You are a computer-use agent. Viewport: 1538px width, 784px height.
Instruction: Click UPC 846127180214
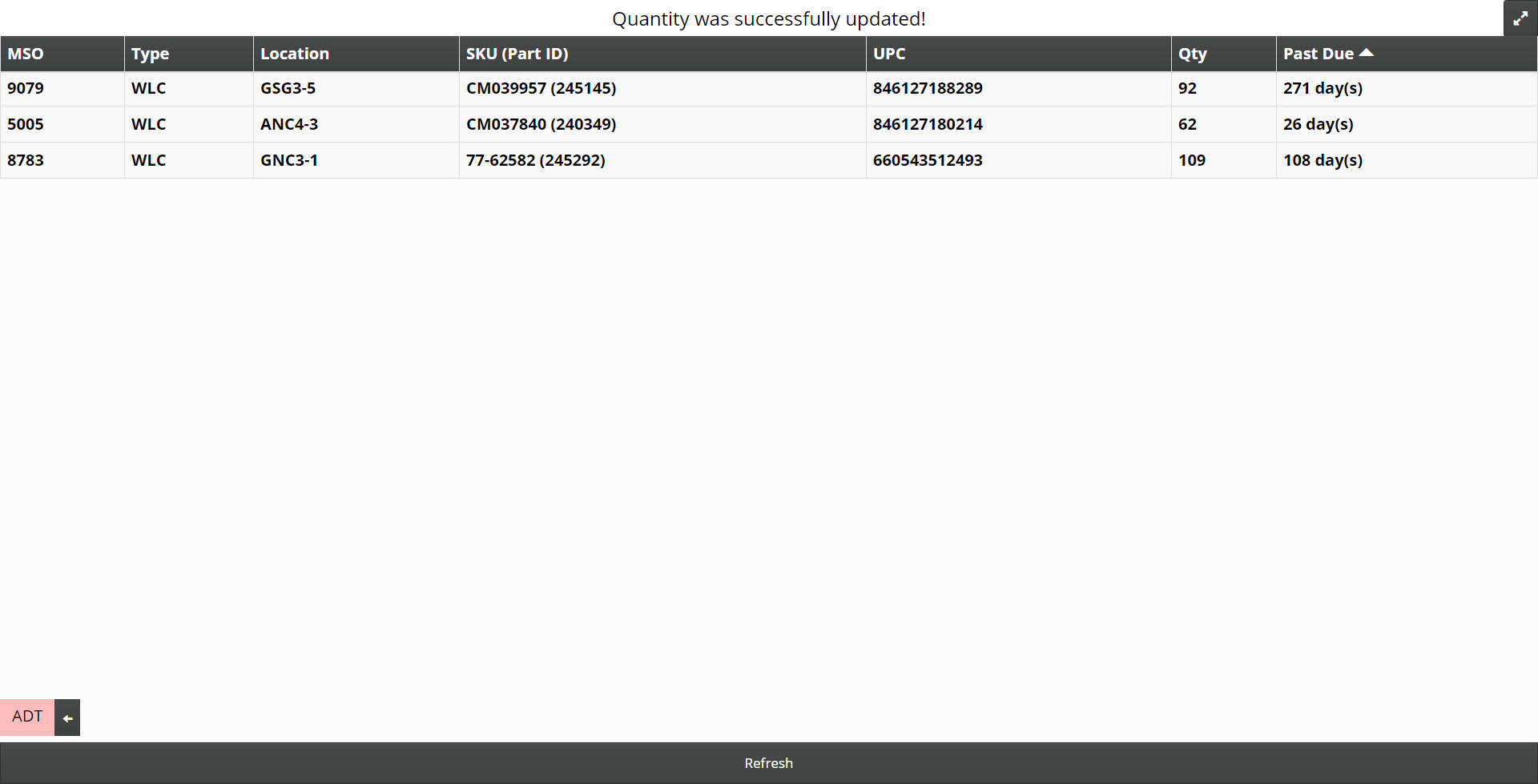pyautogui.click(x=1019, y=124)
